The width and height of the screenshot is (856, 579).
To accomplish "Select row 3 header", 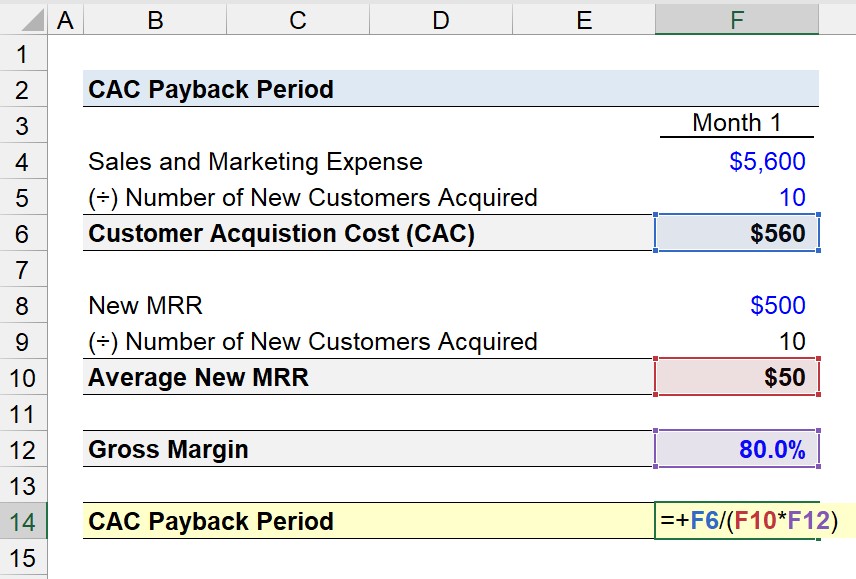I will point(23,126).
